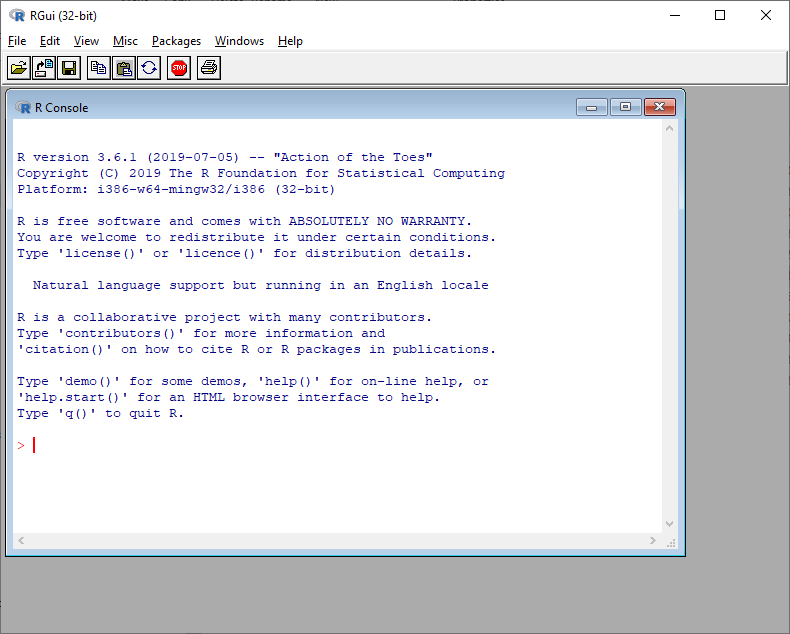Close the R Console child window
The height and width of the screenshot is (634, 790).
click(x=660, y=107)
